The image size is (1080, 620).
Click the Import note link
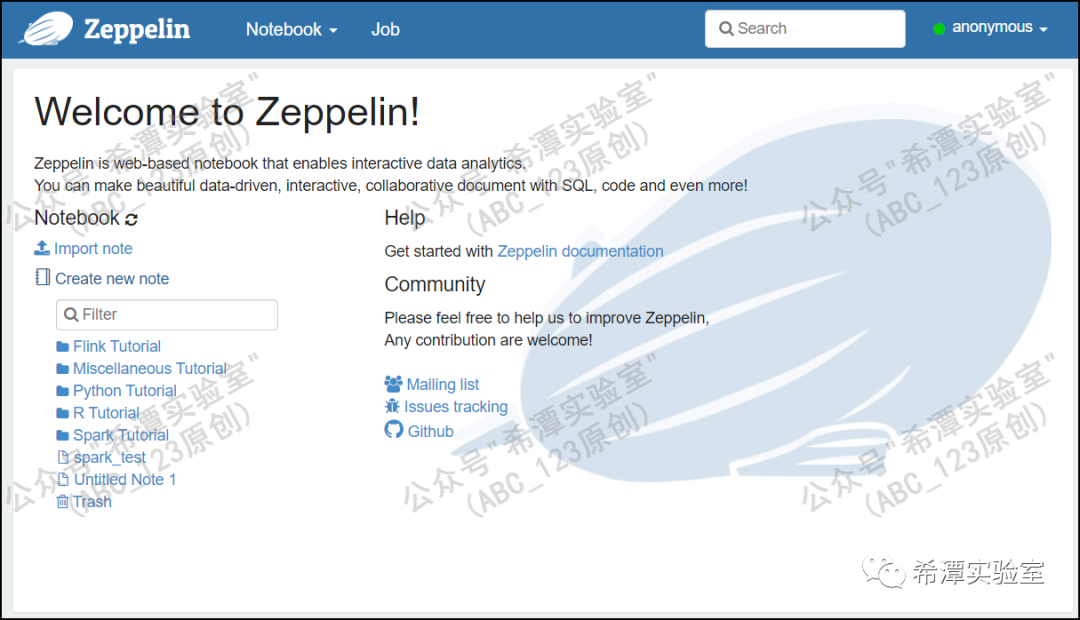coord(93,248)
